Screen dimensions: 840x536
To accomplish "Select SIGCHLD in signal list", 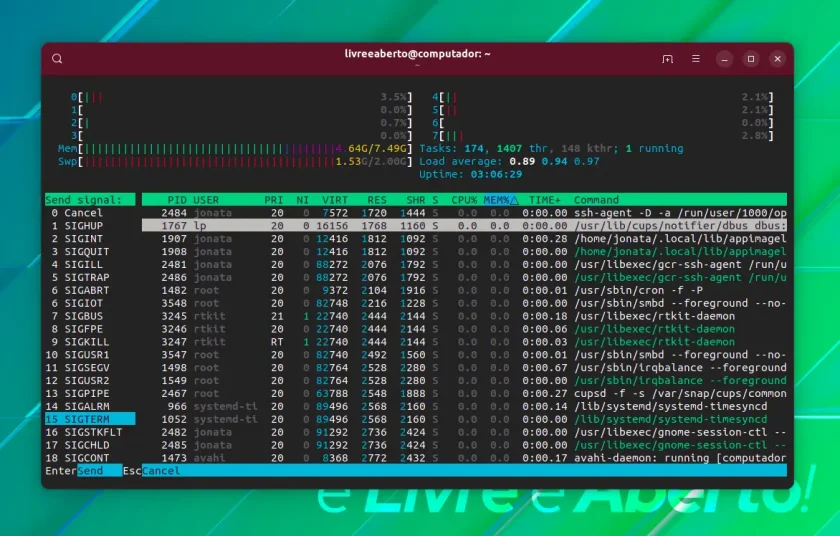I will (x=90, y=445).
